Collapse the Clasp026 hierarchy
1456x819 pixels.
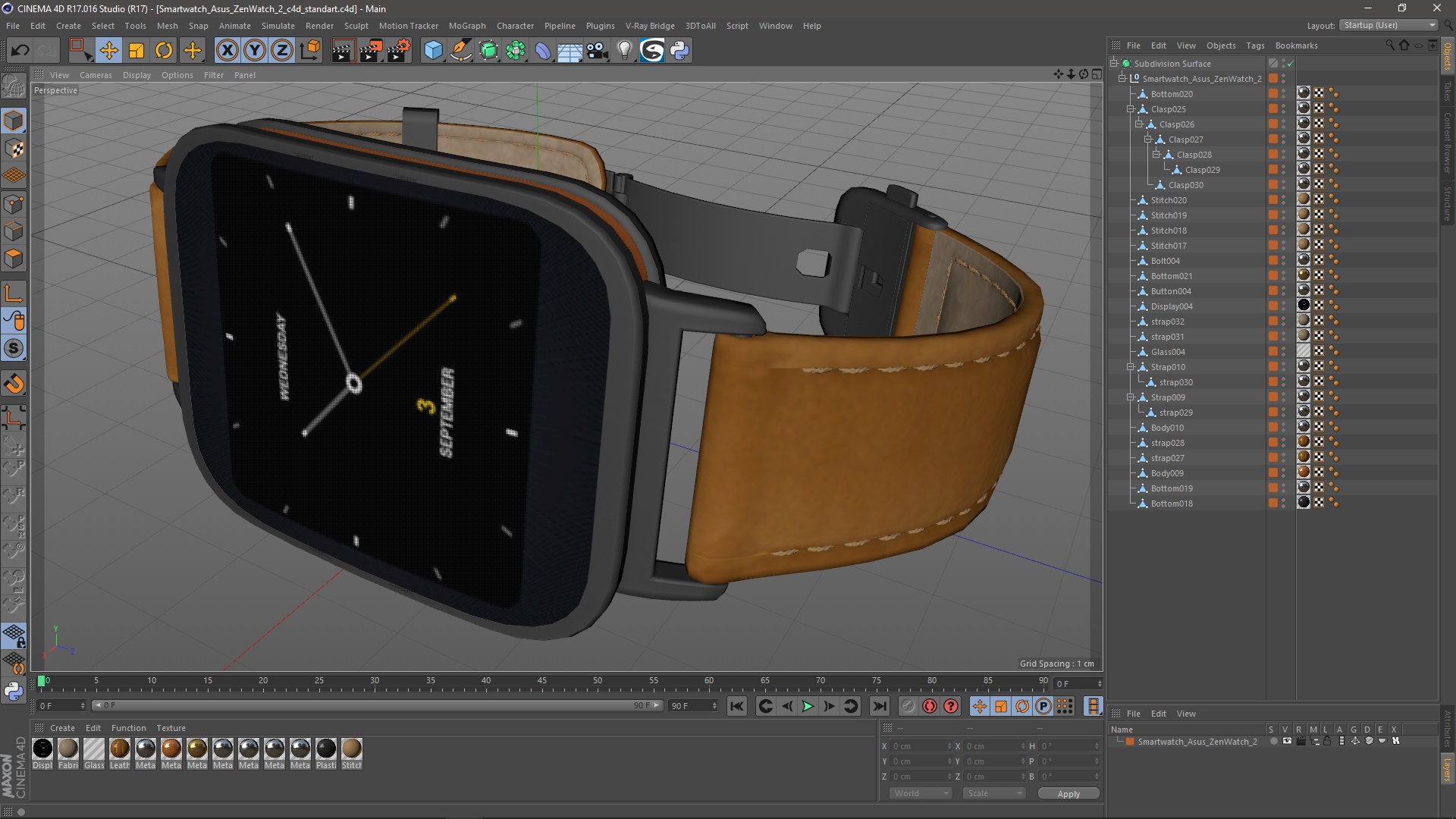click(1139, 124)
